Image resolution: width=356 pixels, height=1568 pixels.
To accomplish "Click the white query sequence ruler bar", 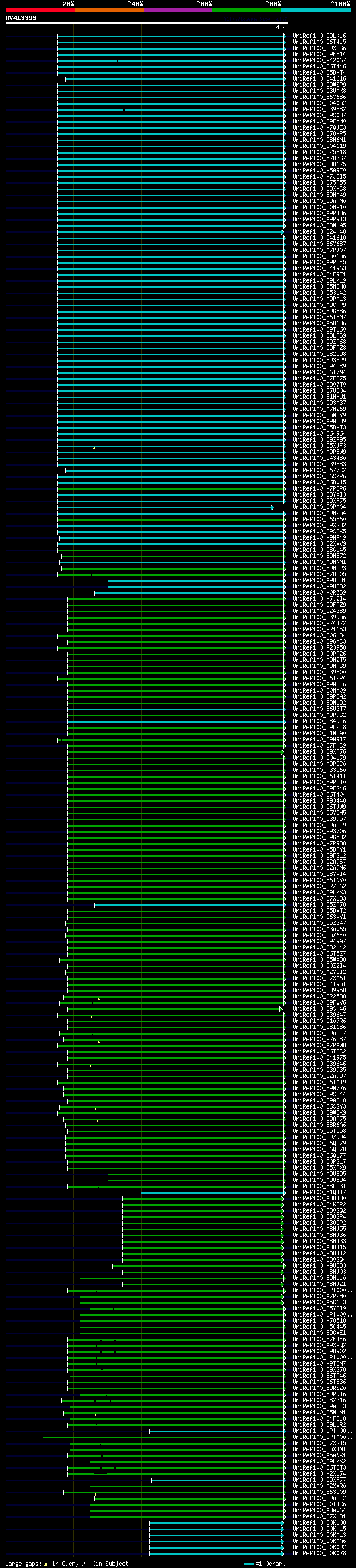I will [x=147, y=23].
